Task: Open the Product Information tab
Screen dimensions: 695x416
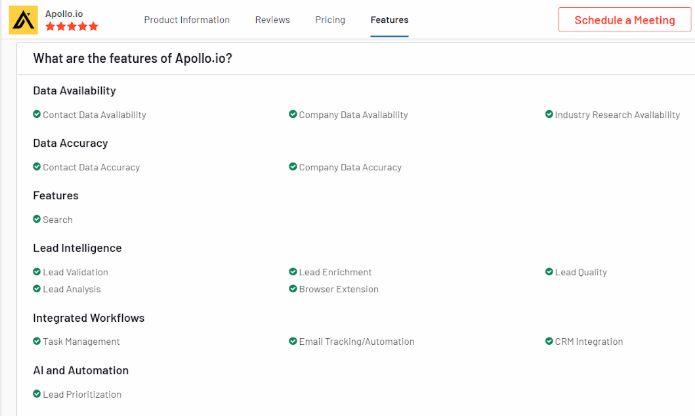Action: point(187,20)
